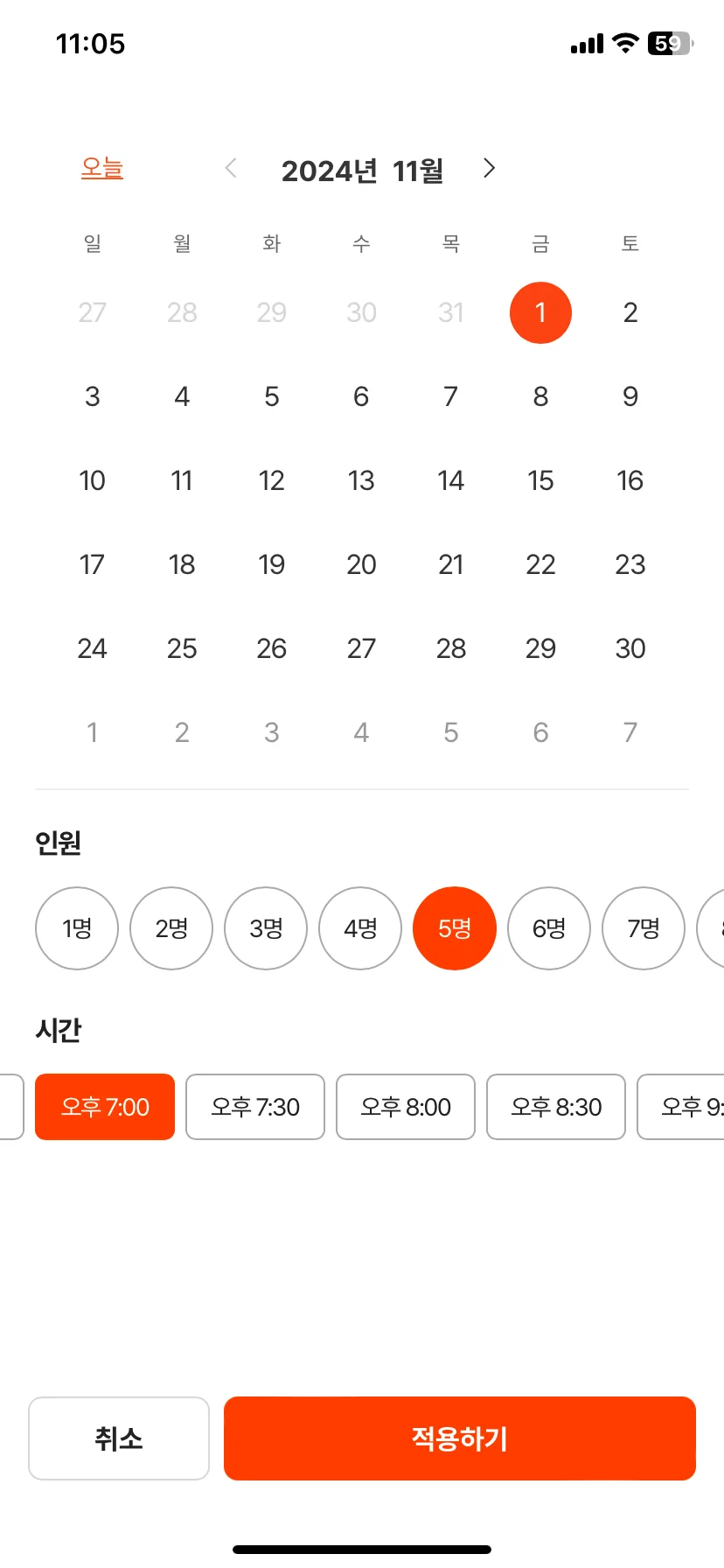Viewport: 724px width, 1568px height.
Task: Cancel with the 취소 button
Action: click(119, 1438)
